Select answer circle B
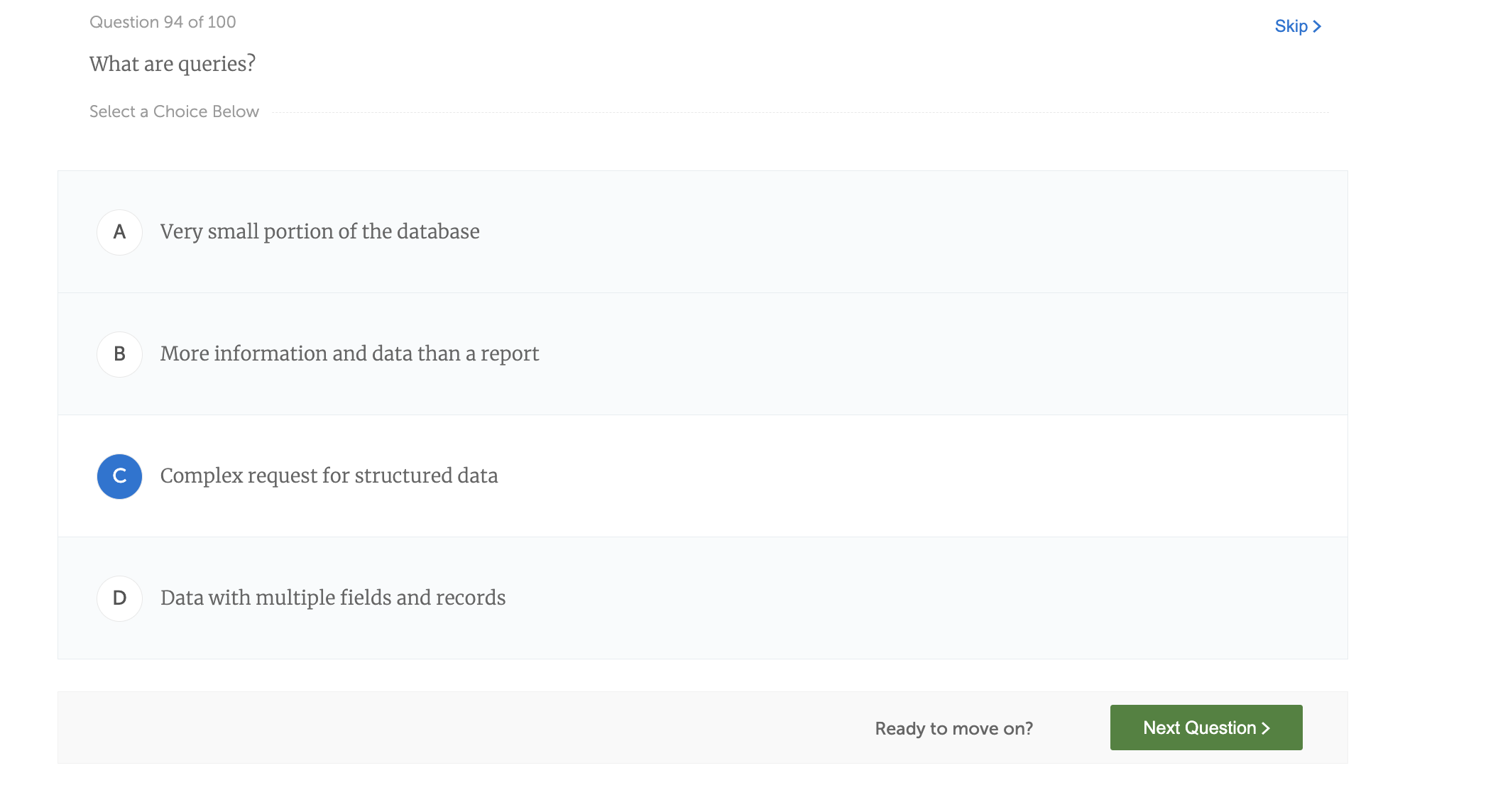 pos(119,354)
